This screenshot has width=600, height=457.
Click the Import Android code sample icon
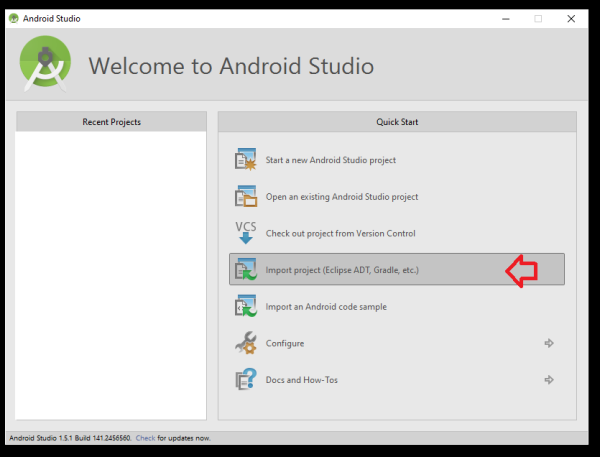click(x=246, y=307)
